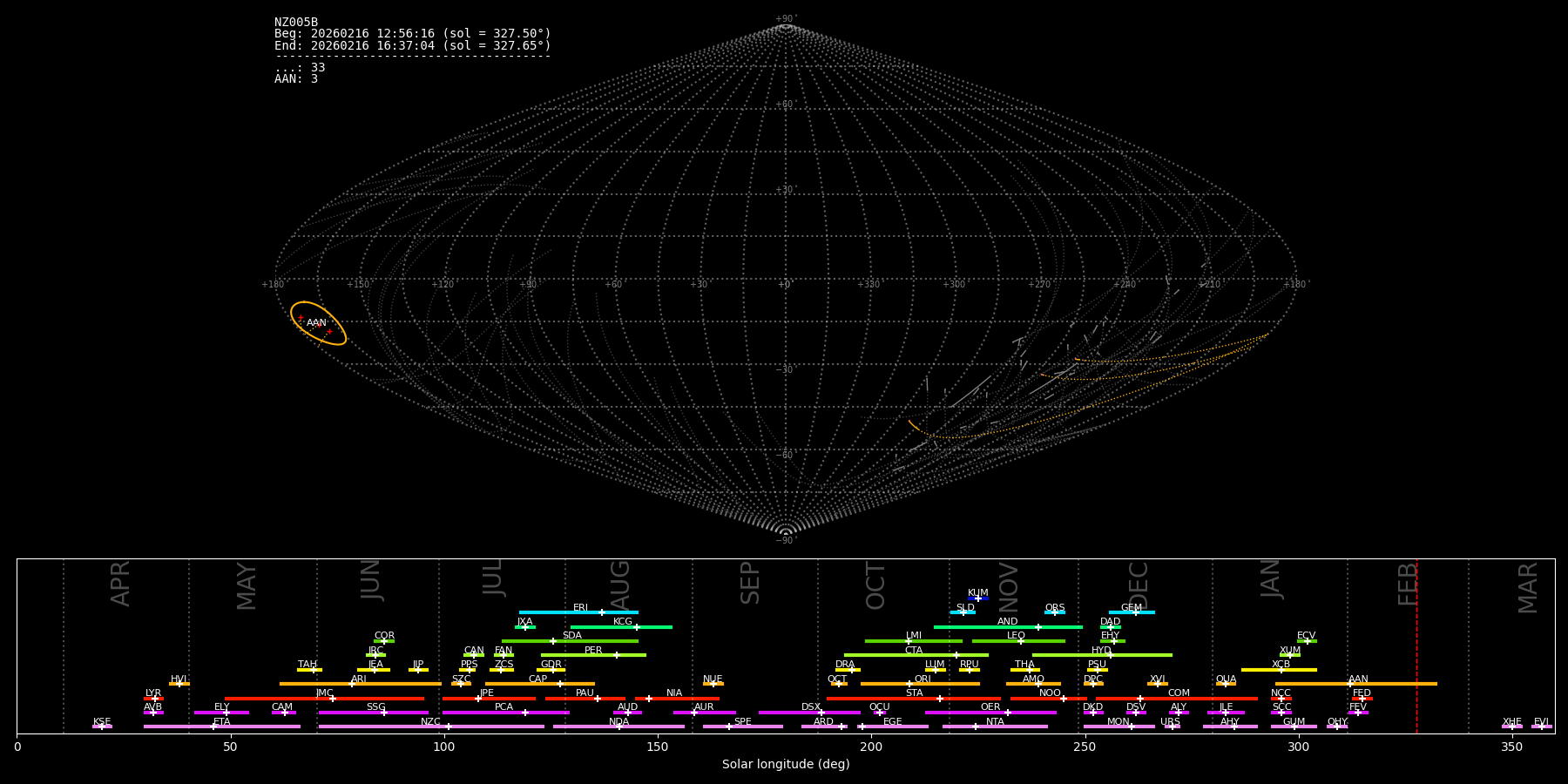Click the DRA shower label
Screen dimensions: 1568x784
tap(845, 665)
